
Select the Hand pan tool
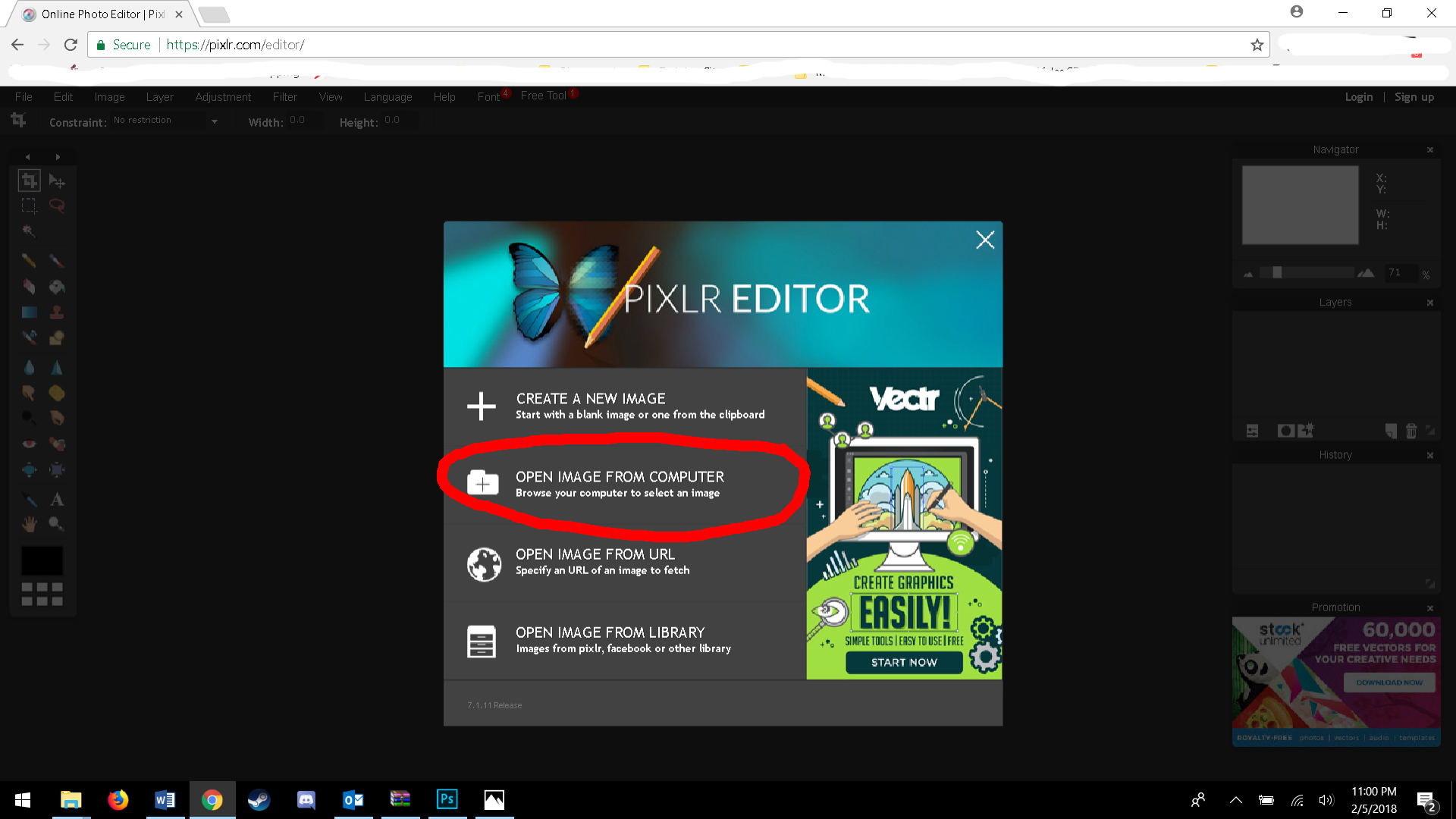(29, 523)
